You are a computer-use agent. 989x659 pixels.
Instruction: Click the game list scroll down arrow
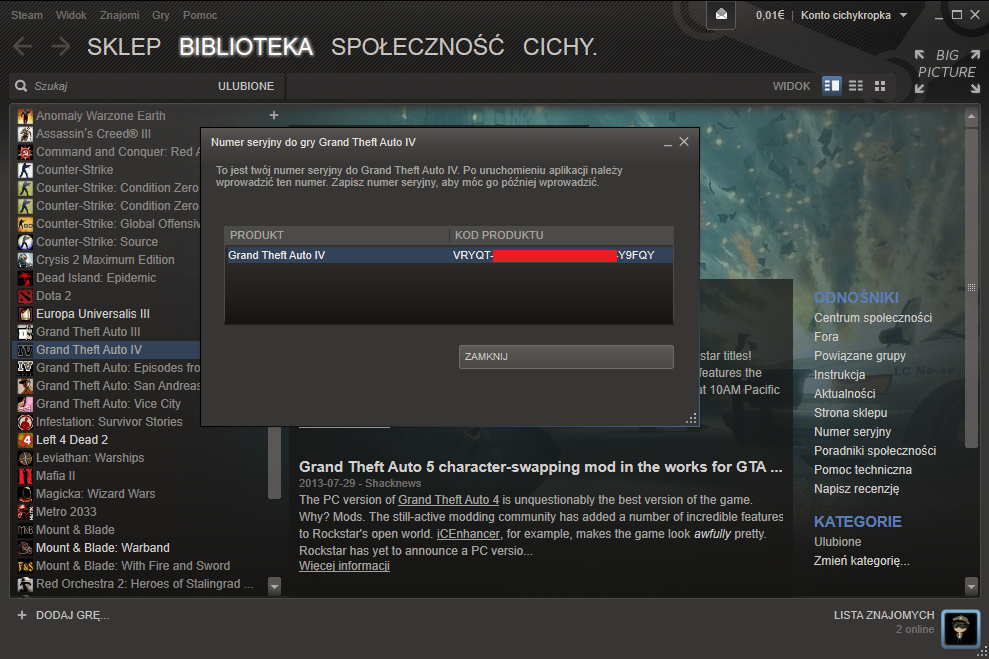click(x=274, y=586)
